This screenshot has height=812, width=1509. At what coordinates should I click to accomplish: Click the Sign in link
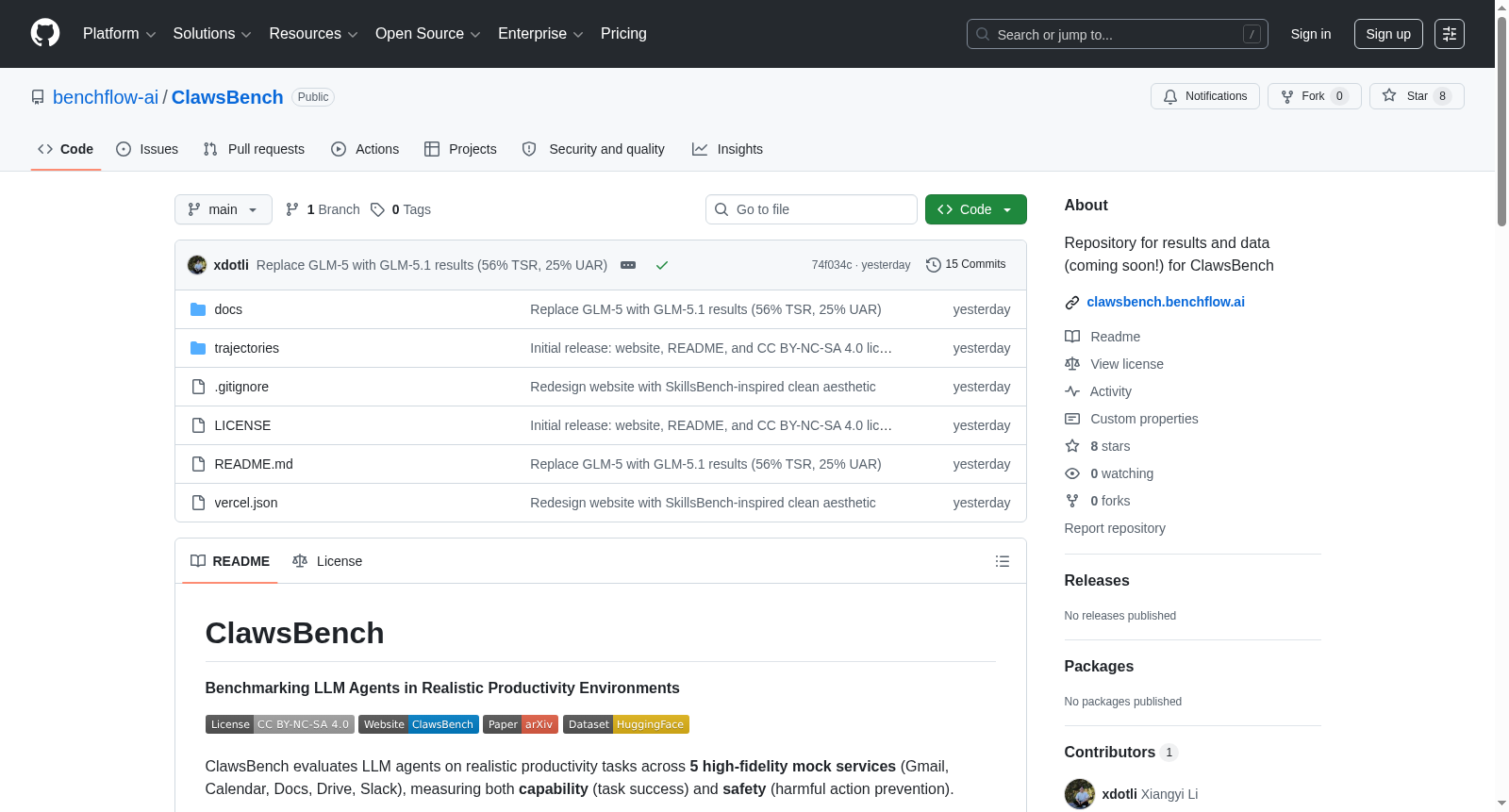point(1311,34)
